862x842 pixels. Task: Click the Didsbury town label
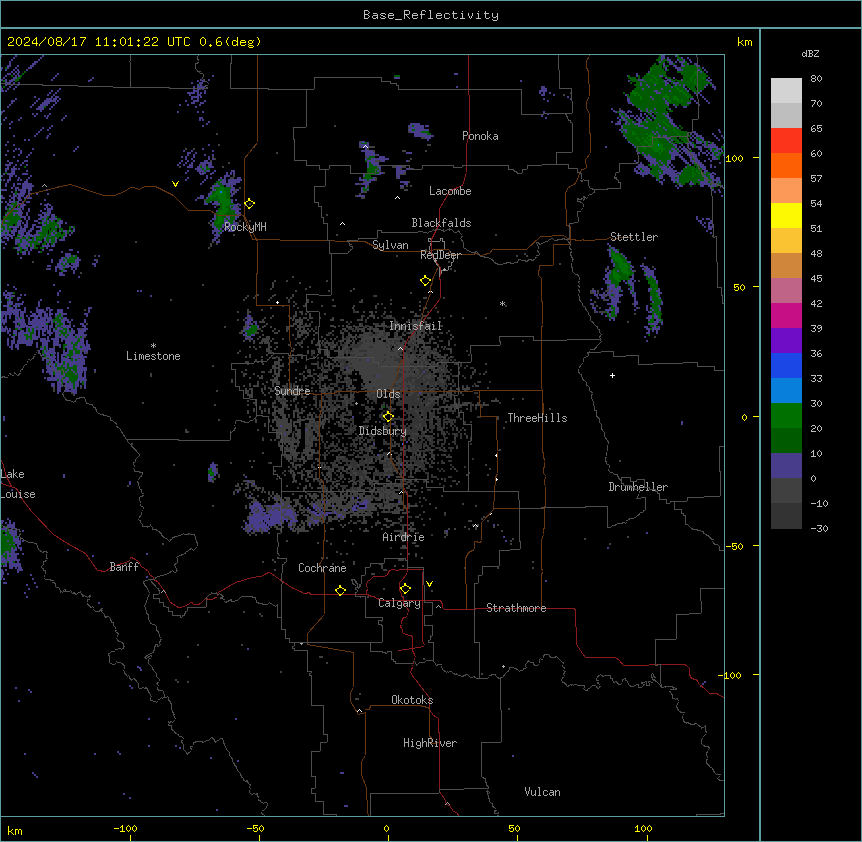382,431
